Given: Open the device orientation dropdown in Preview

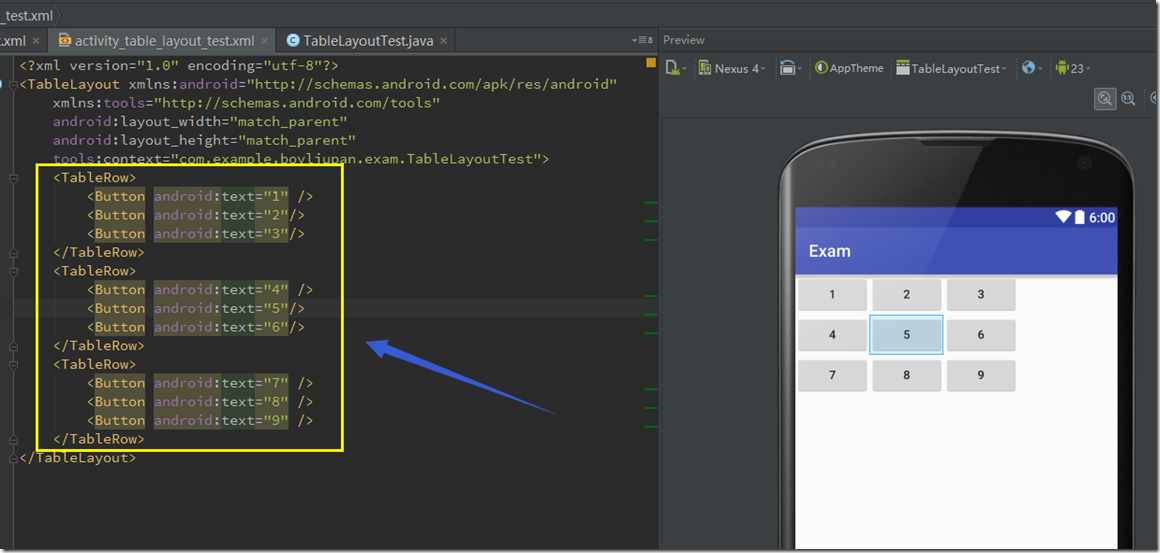Looking at the screenshot, I should tap(790, 68).
